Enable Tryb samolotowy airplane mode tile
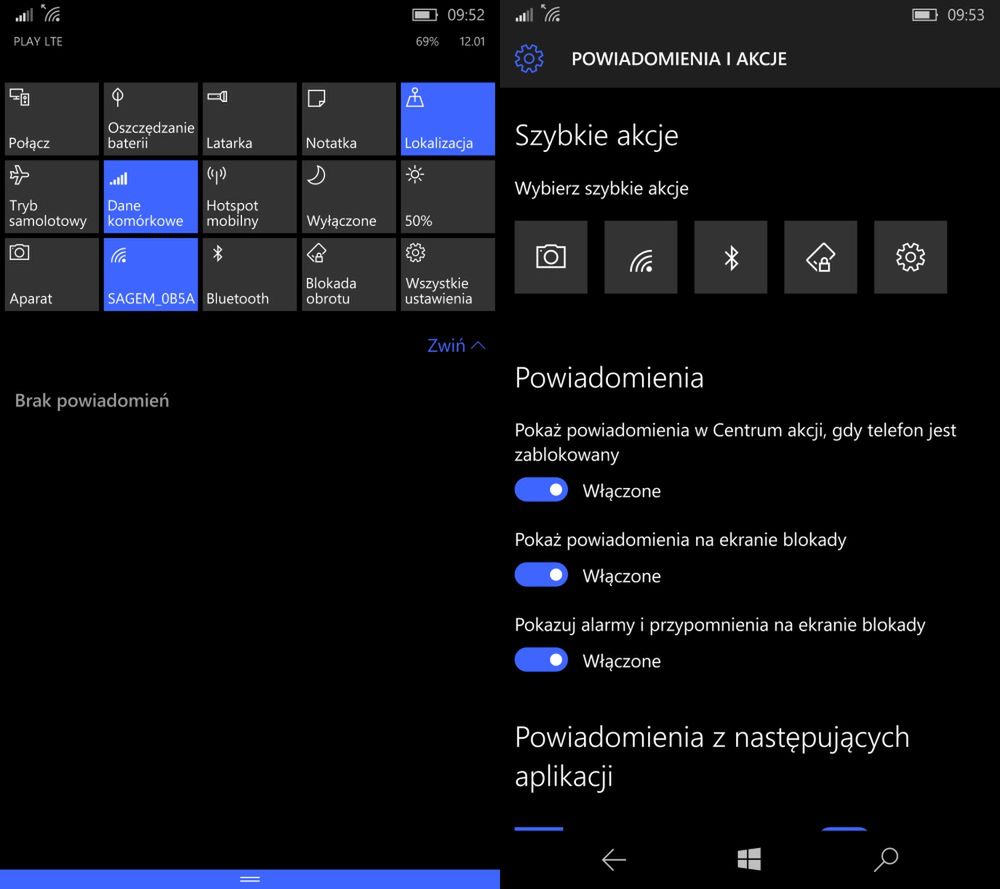The image size is (1000, 889). point(52,196)
